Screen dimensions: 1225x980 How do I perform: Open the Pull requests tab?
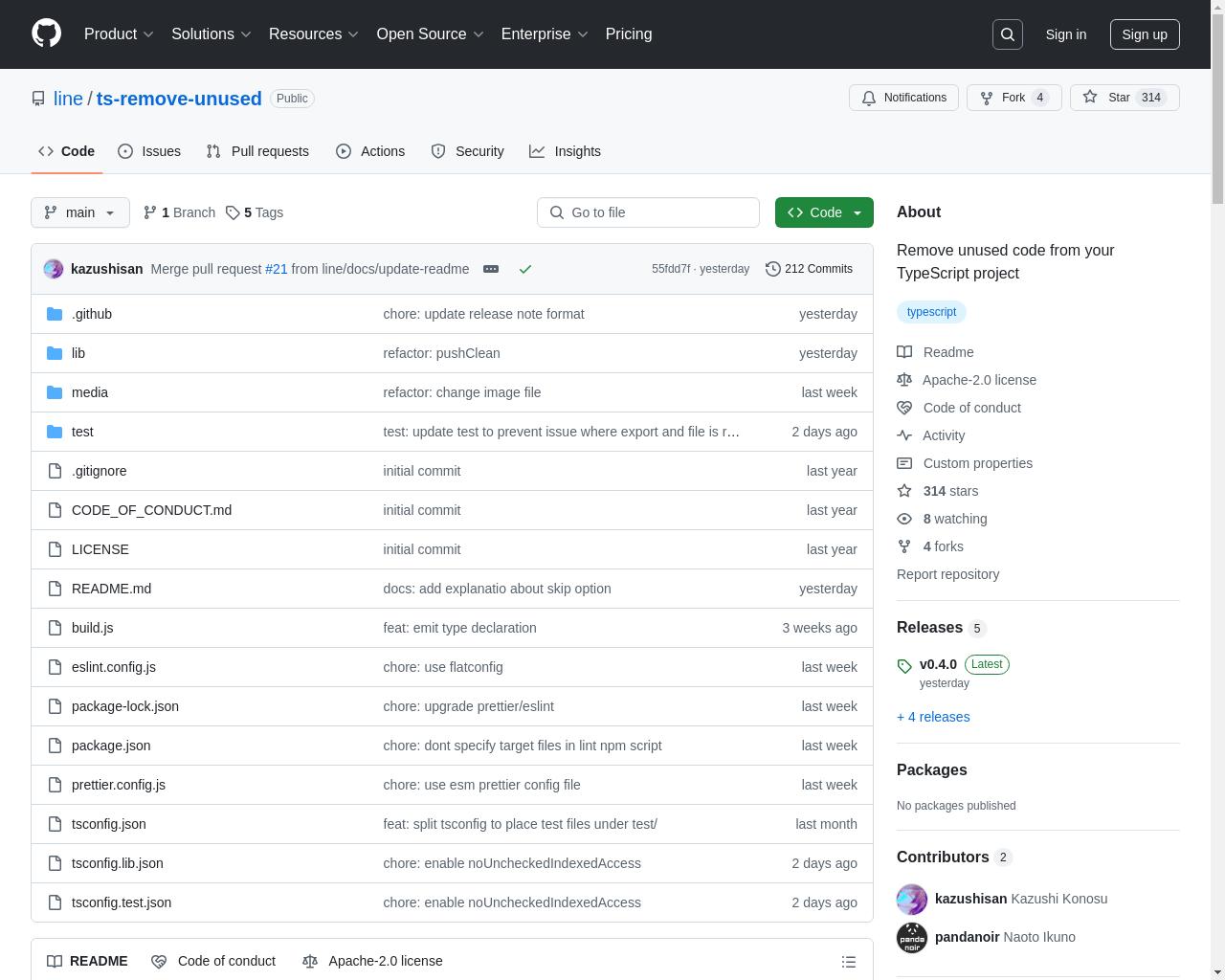(x=257, y=151)
